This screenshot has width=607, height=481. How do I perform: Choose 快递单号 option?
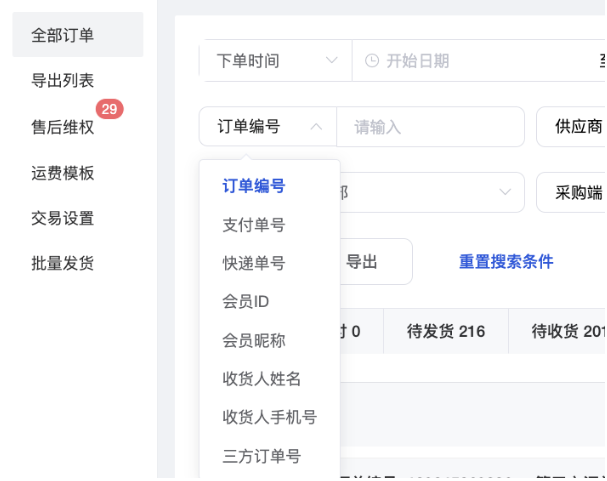[x=254, y=263]
